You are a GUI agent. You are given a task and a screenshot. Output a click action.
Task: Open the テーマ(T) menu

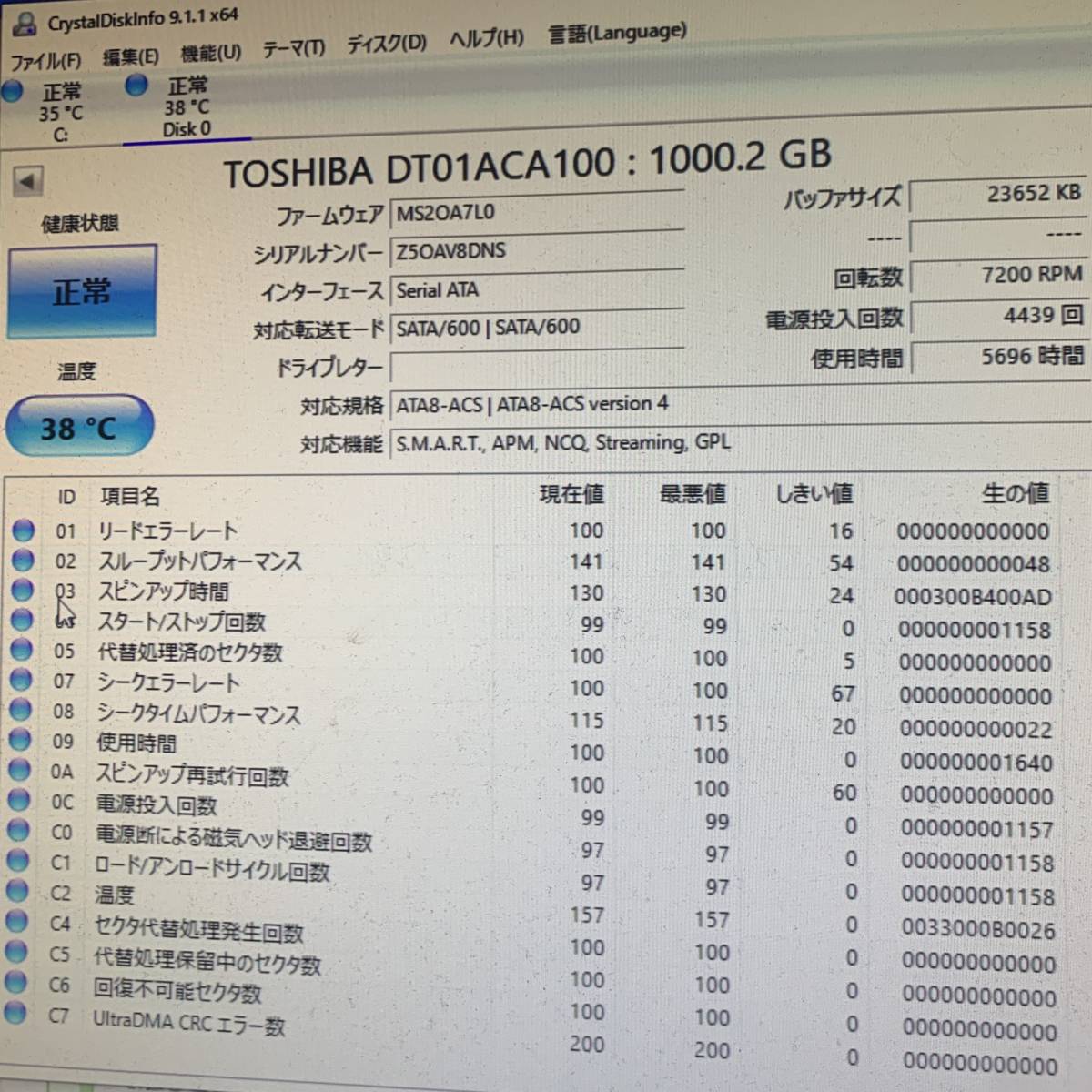[293, 47]
